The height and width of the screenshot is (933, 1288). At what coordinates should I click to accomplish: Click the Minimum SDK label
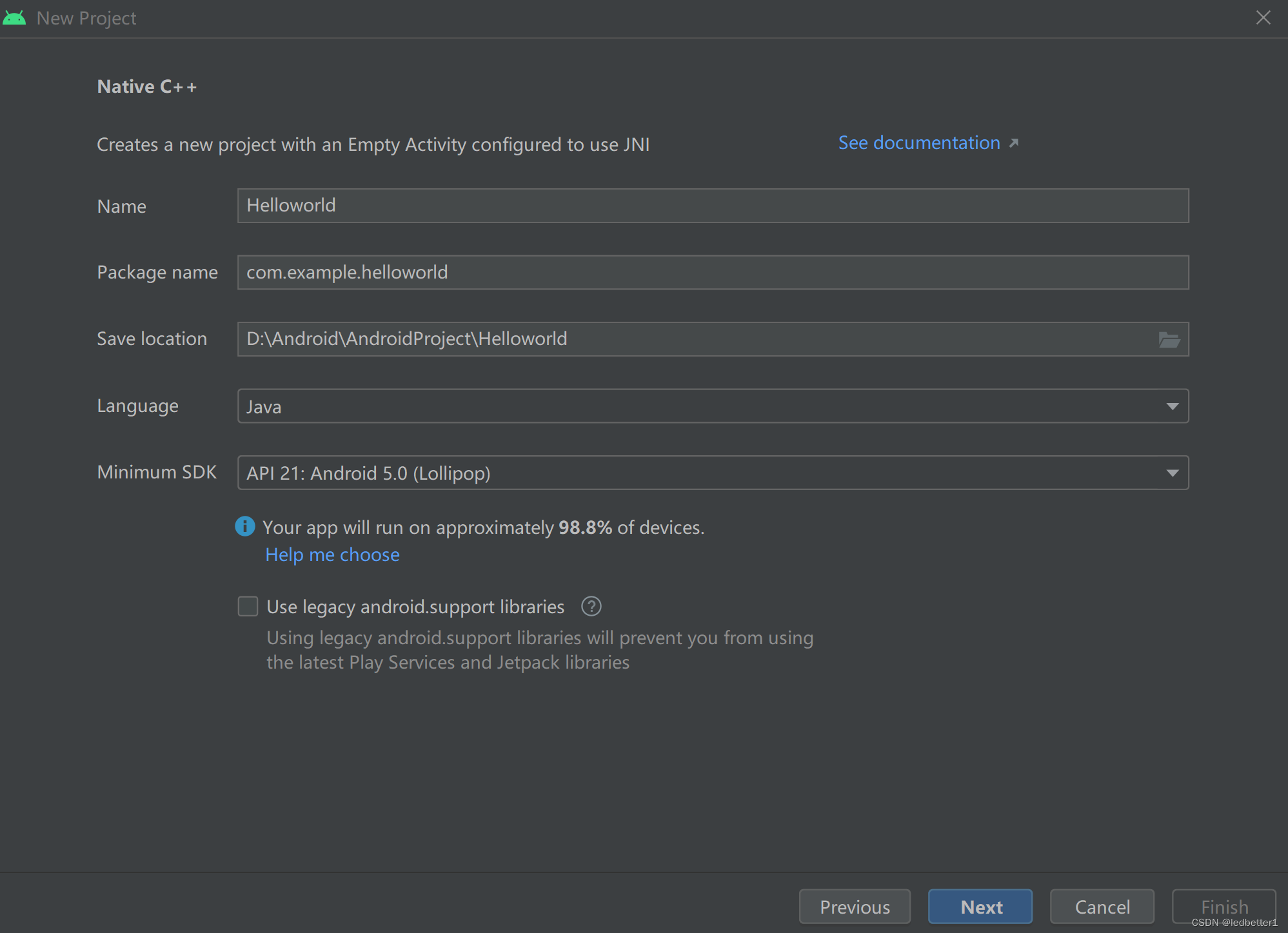pyautogui.click(x=157, y=472)
